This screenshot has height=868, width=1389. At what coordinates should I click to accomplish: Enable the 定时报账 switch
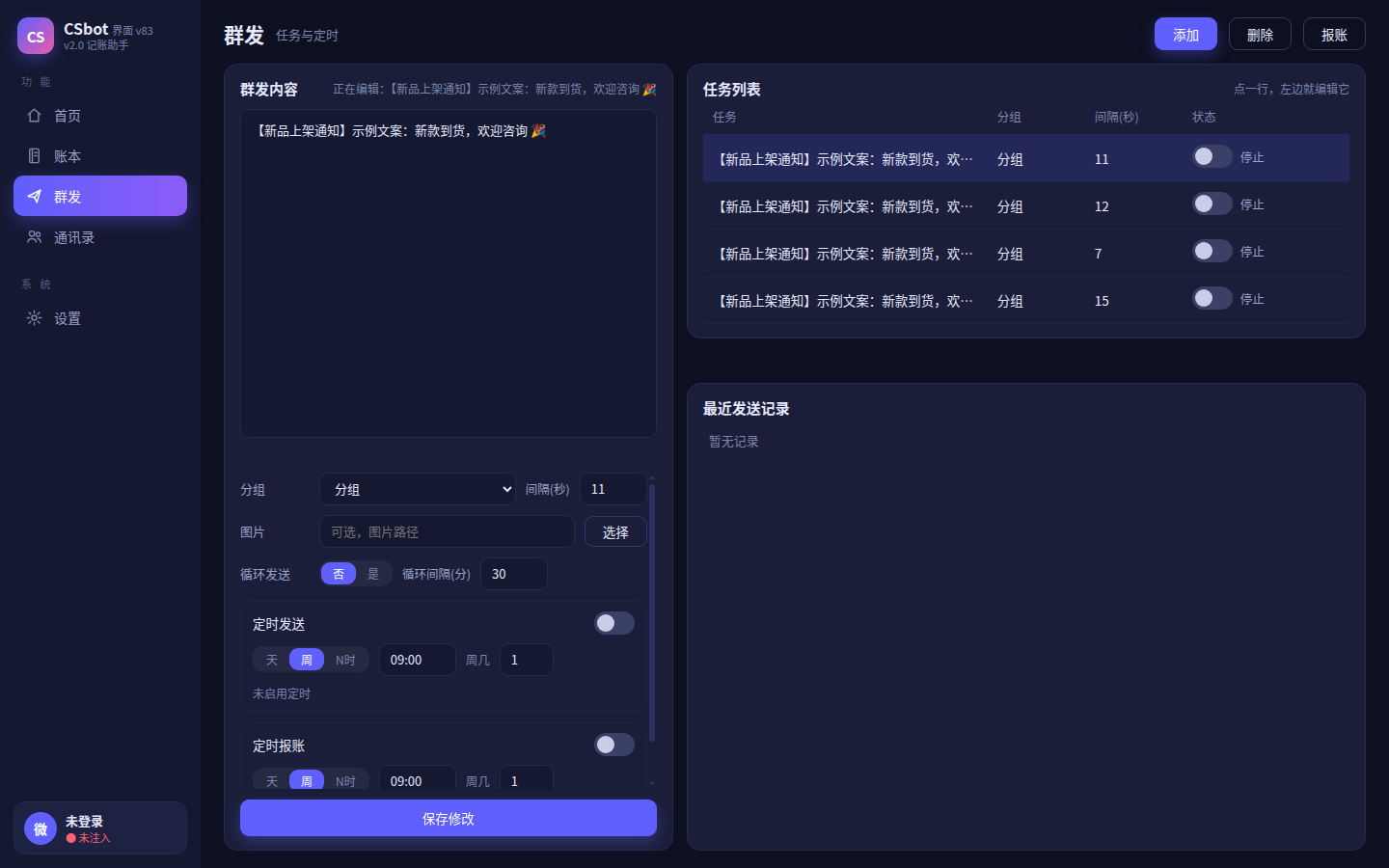click(x=614, y=745)
